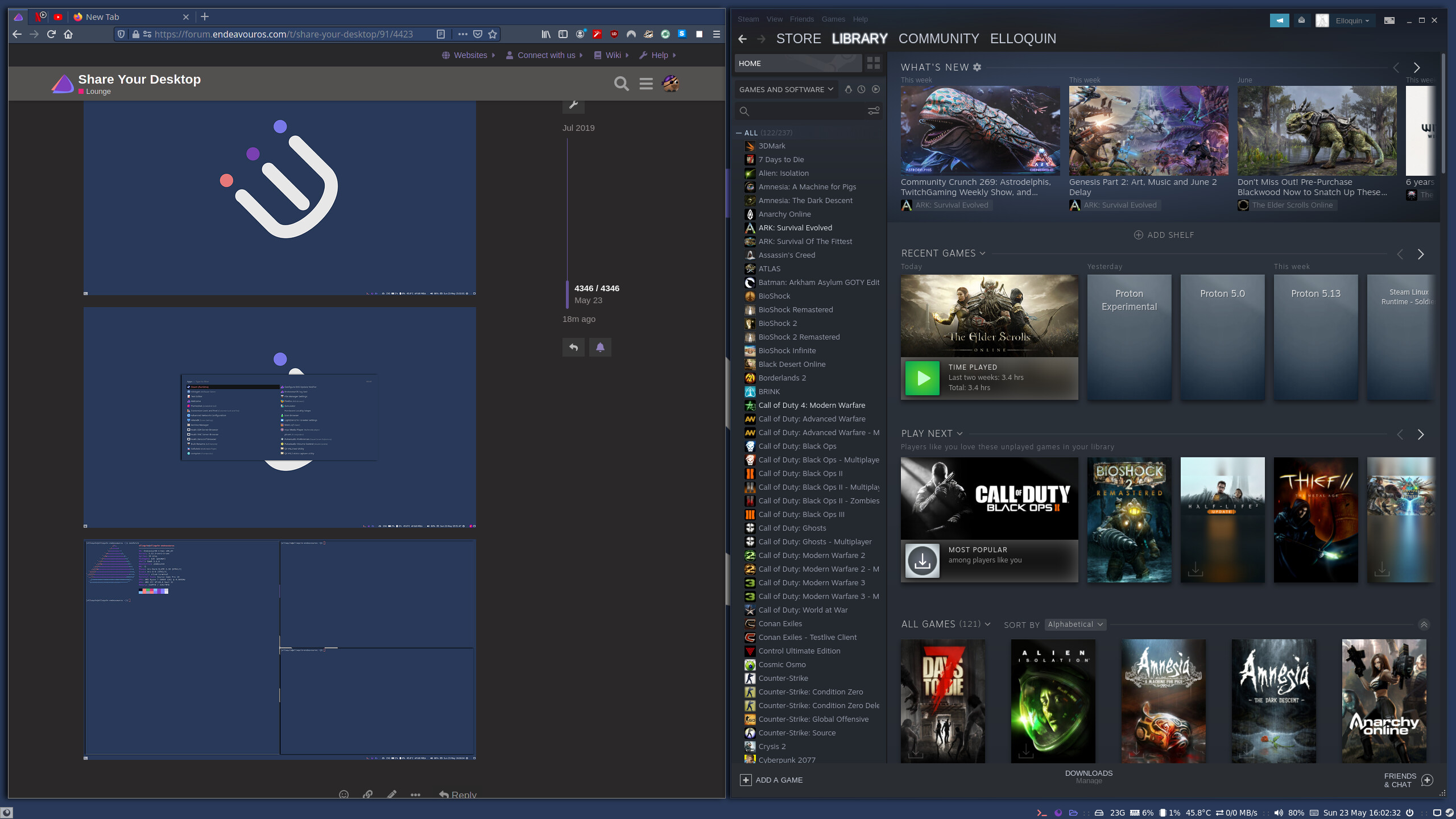
Task: Toggle show only played-type filter icon
Action: pyautogui.click(x=848, y=89)
